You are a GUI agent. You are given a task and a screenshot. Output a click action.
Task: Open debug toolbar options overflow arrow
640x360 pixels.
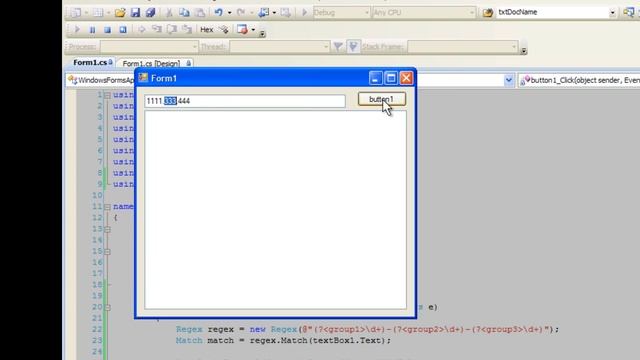pos(262,34)
